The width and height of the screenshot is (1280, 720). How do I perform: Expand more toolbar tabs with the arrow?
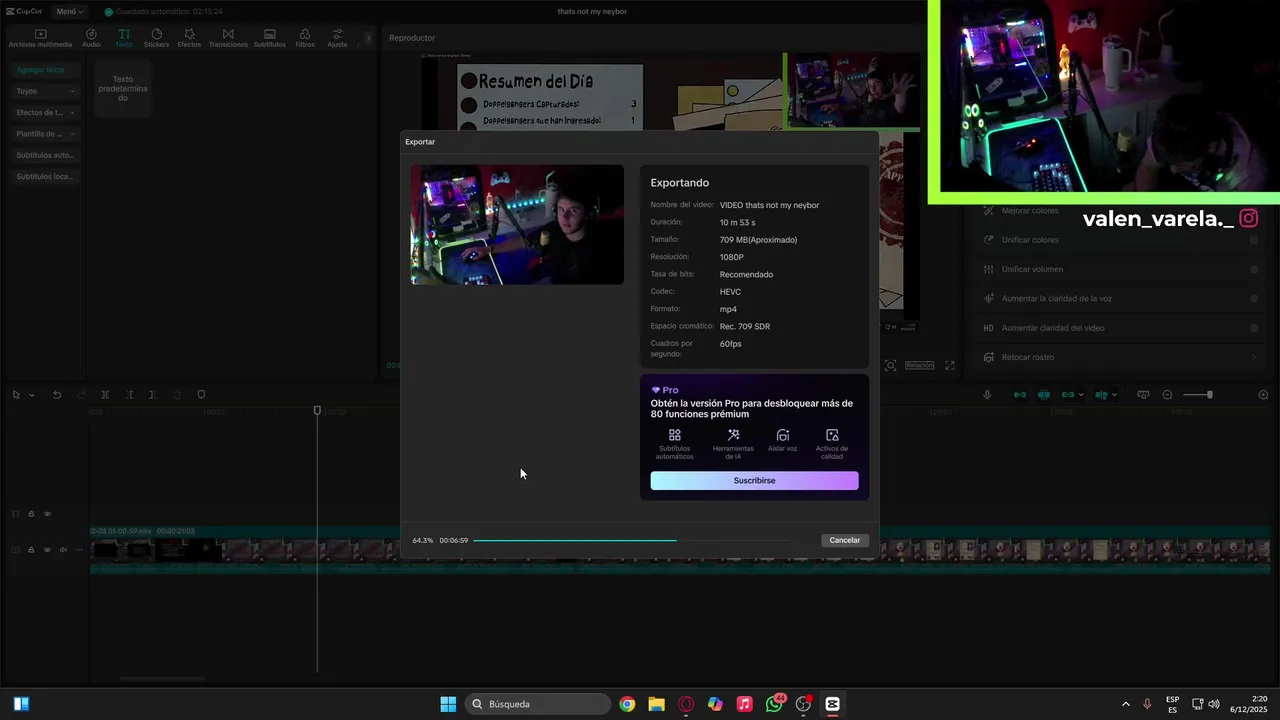click(x=368, y=38)
